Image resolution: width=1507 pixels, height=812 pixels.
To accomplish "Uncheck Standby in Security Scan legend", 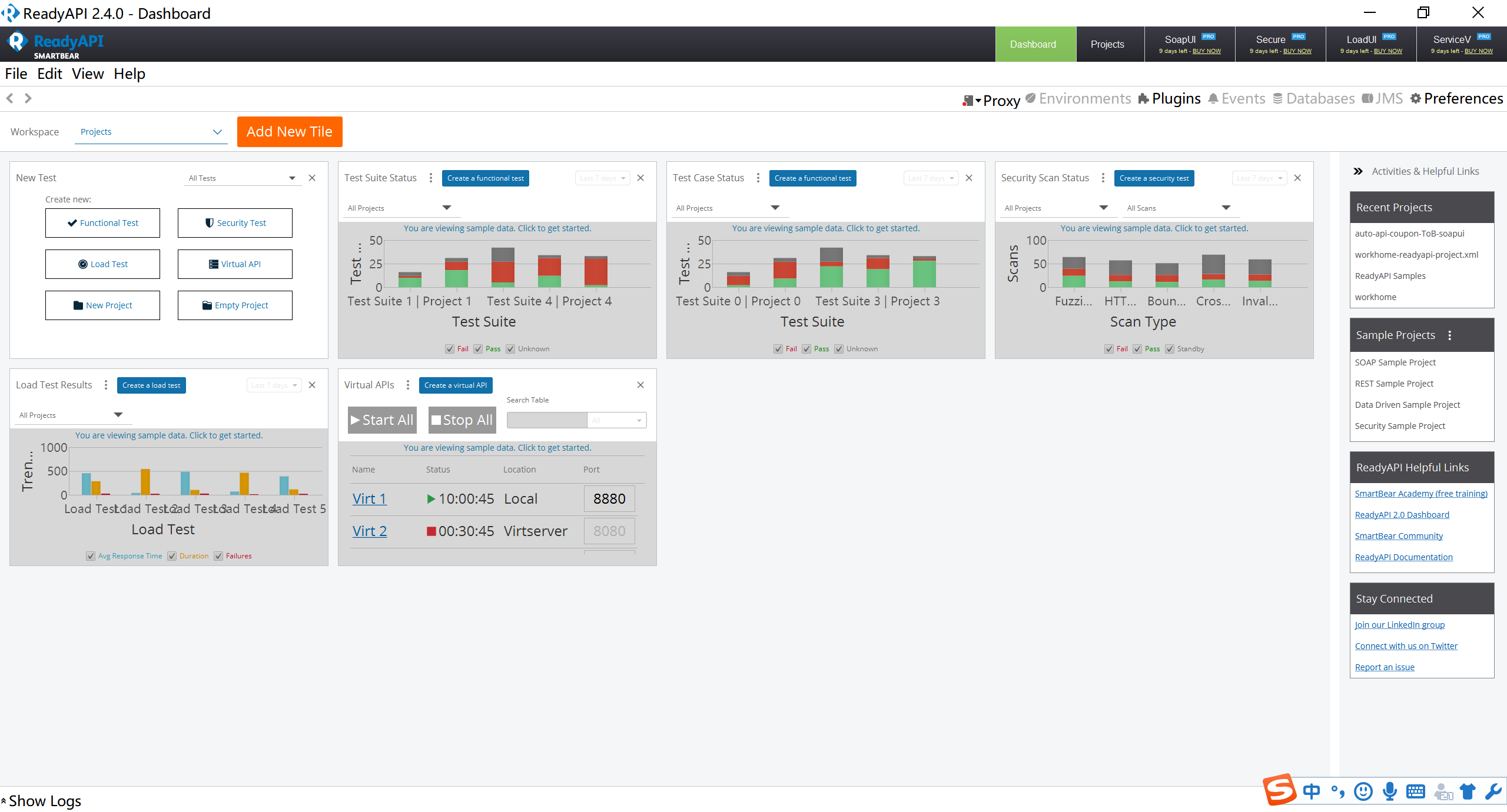I will (1170, 349).
